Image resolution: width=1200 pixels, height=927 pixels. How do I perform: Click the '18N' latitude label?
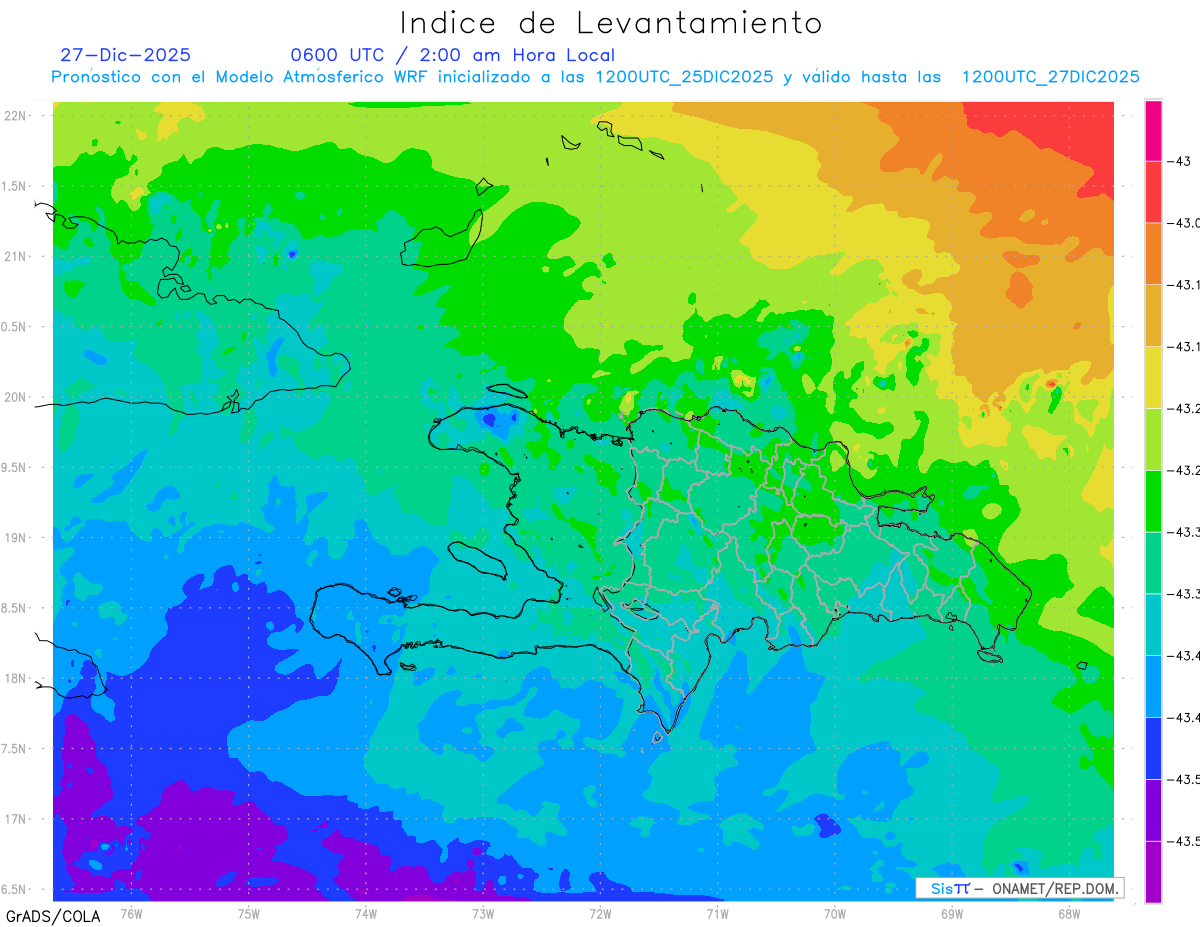point(16,678)
